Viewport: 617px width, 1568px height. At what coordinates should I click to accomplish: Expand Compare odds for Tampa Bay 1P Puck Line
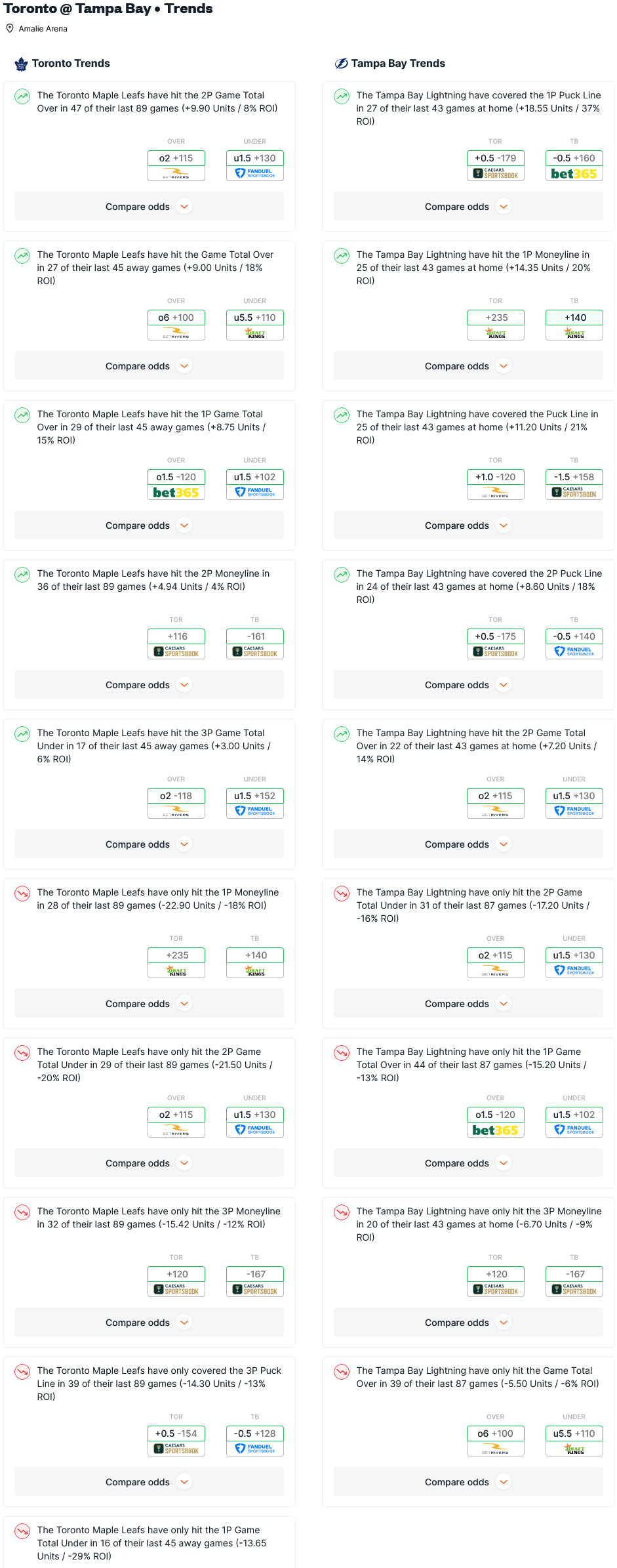468,207
